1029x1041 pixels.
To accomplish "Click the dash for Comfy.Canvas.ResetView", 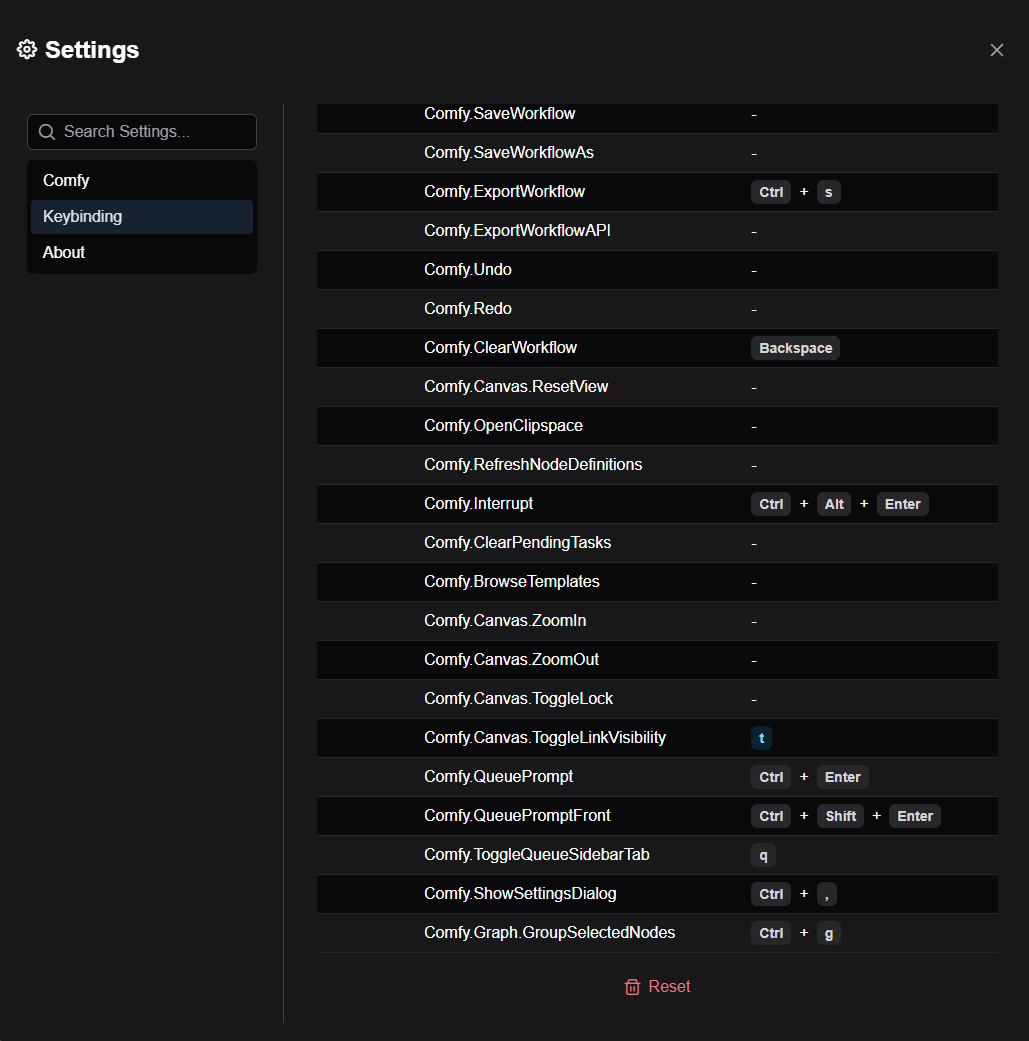I will [x=753, y=386].
